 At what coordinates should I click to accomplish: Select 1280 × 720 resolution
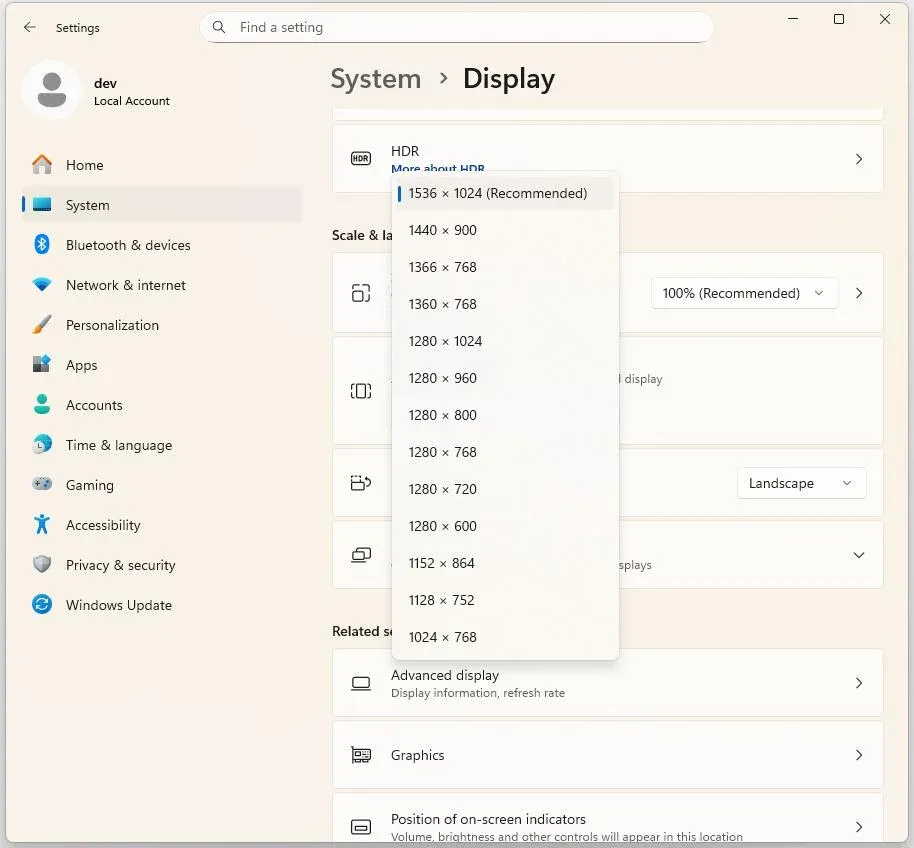pyautogui.click(x=505, y=489)
